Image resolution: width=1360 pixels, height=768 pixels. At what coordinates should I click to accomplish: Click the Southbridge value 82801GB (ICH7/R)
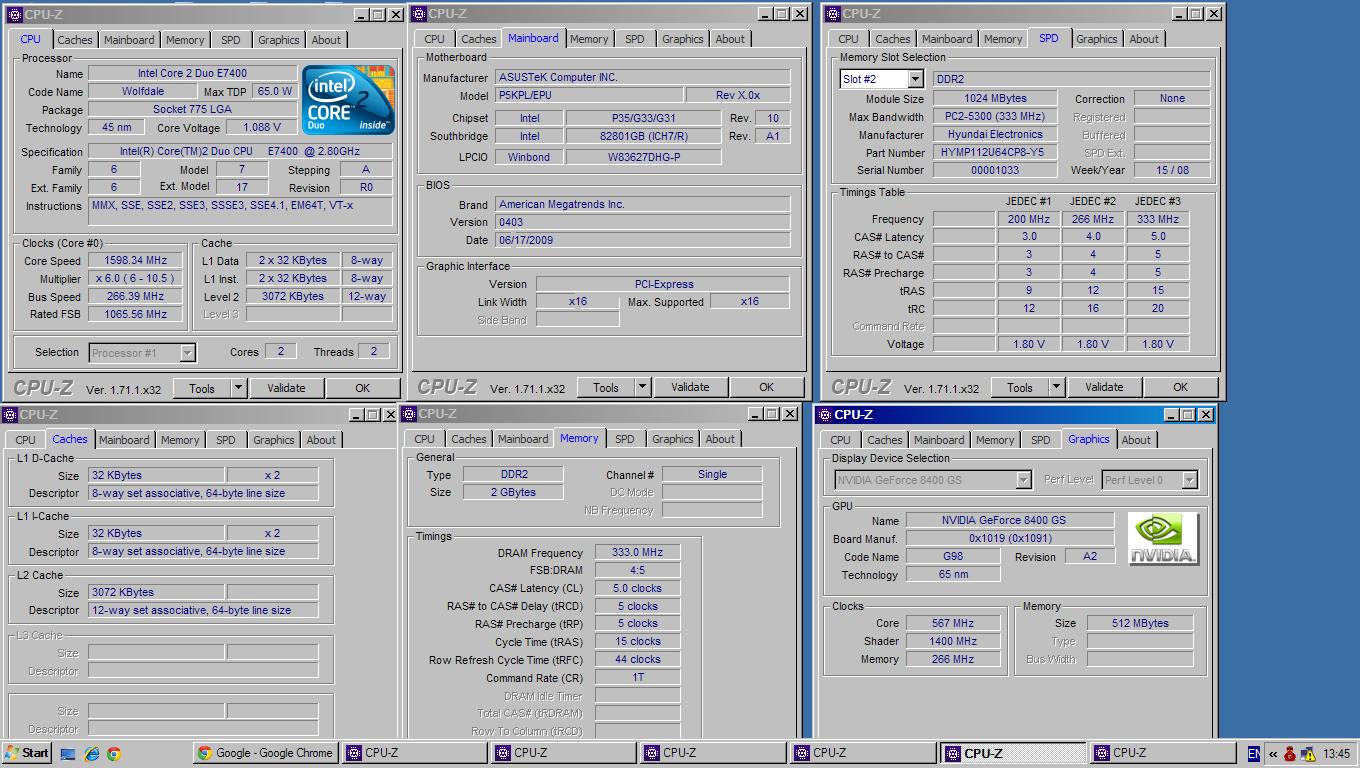tap(644, 136)
